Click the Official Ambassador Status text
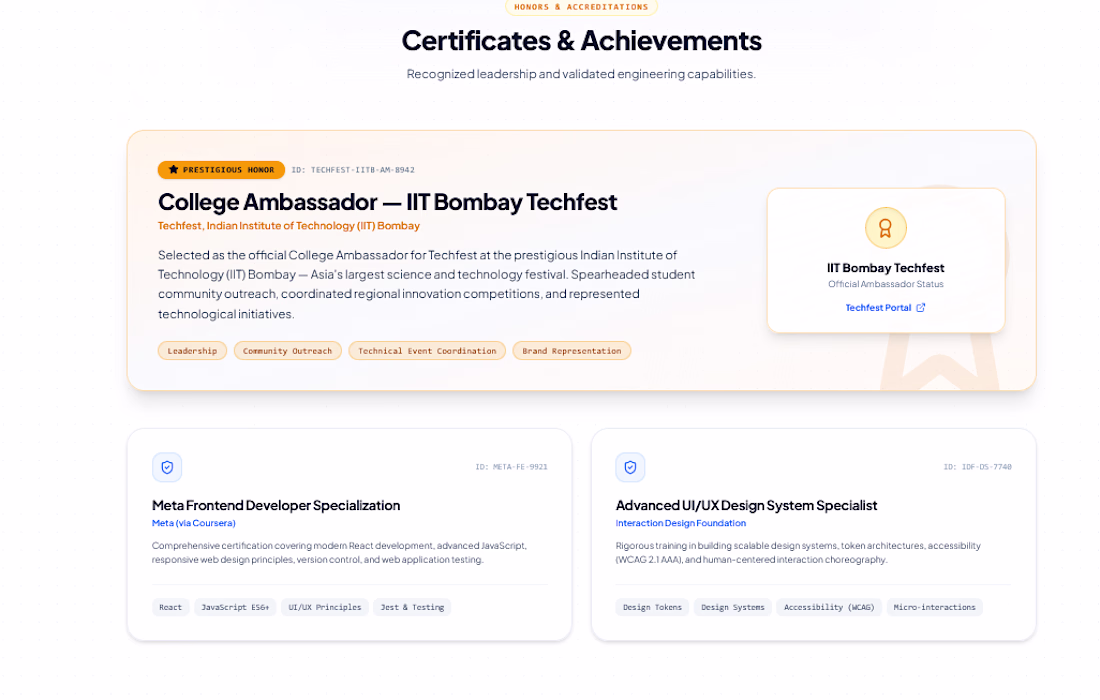The image size is (1100, 700). (885, 284)
